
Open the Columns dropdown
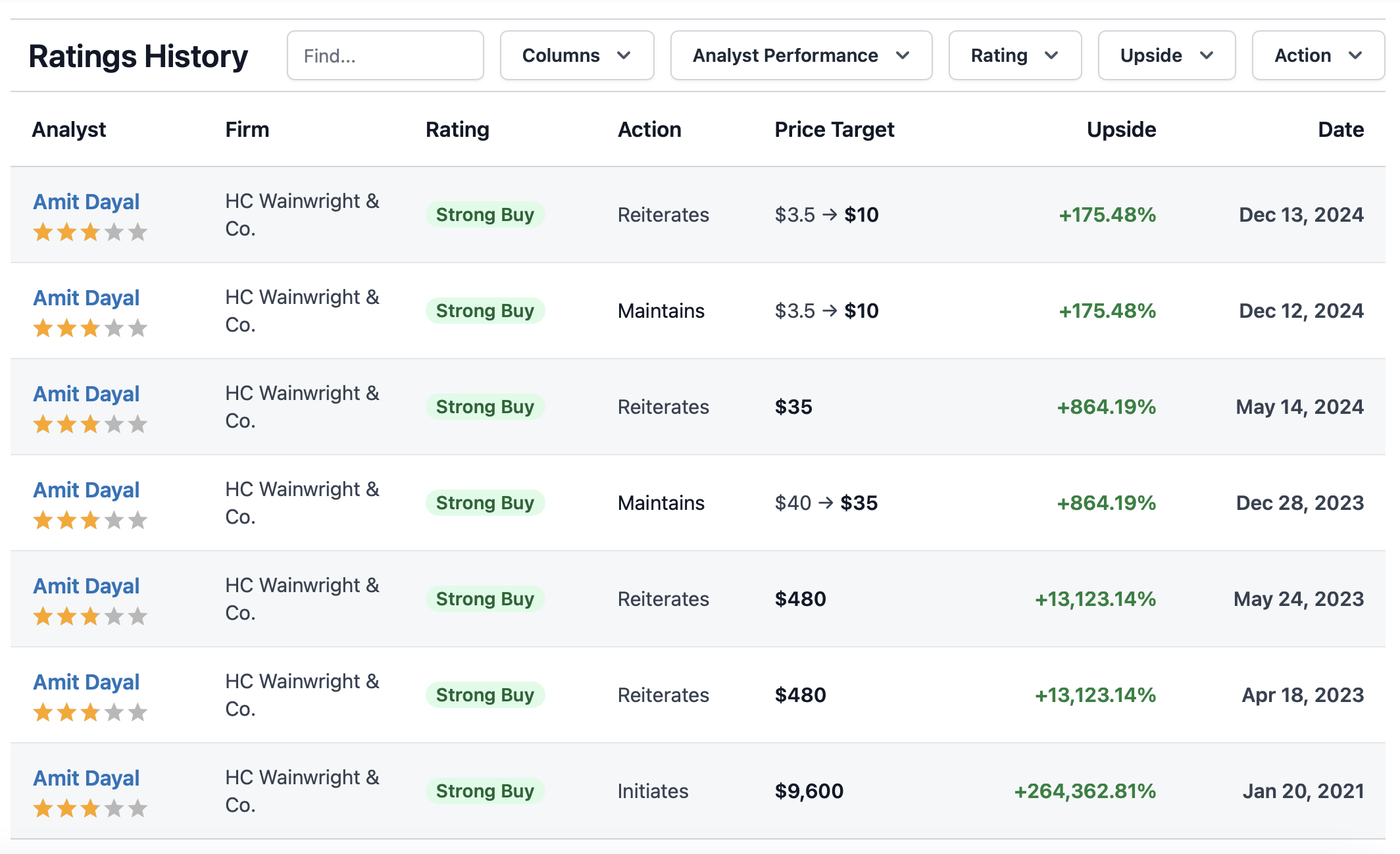click(x=576, y=56)
